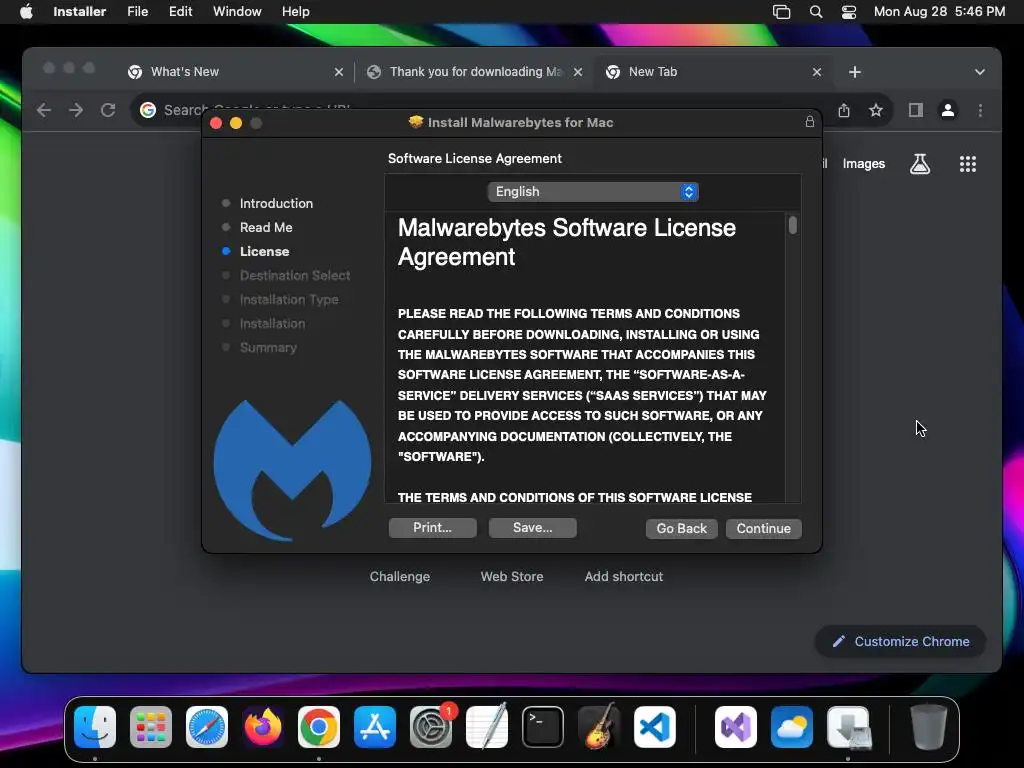Viewport: 1024px width, 768px height.
Task: Open the Trash in the Dock
Action: tap(929, 727)
